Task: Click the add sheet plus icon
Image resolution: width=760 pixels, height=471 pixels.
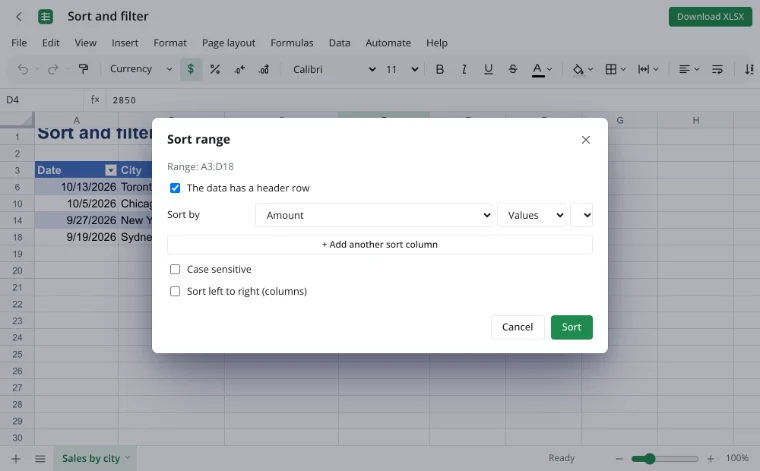Action: pos(16,458)
